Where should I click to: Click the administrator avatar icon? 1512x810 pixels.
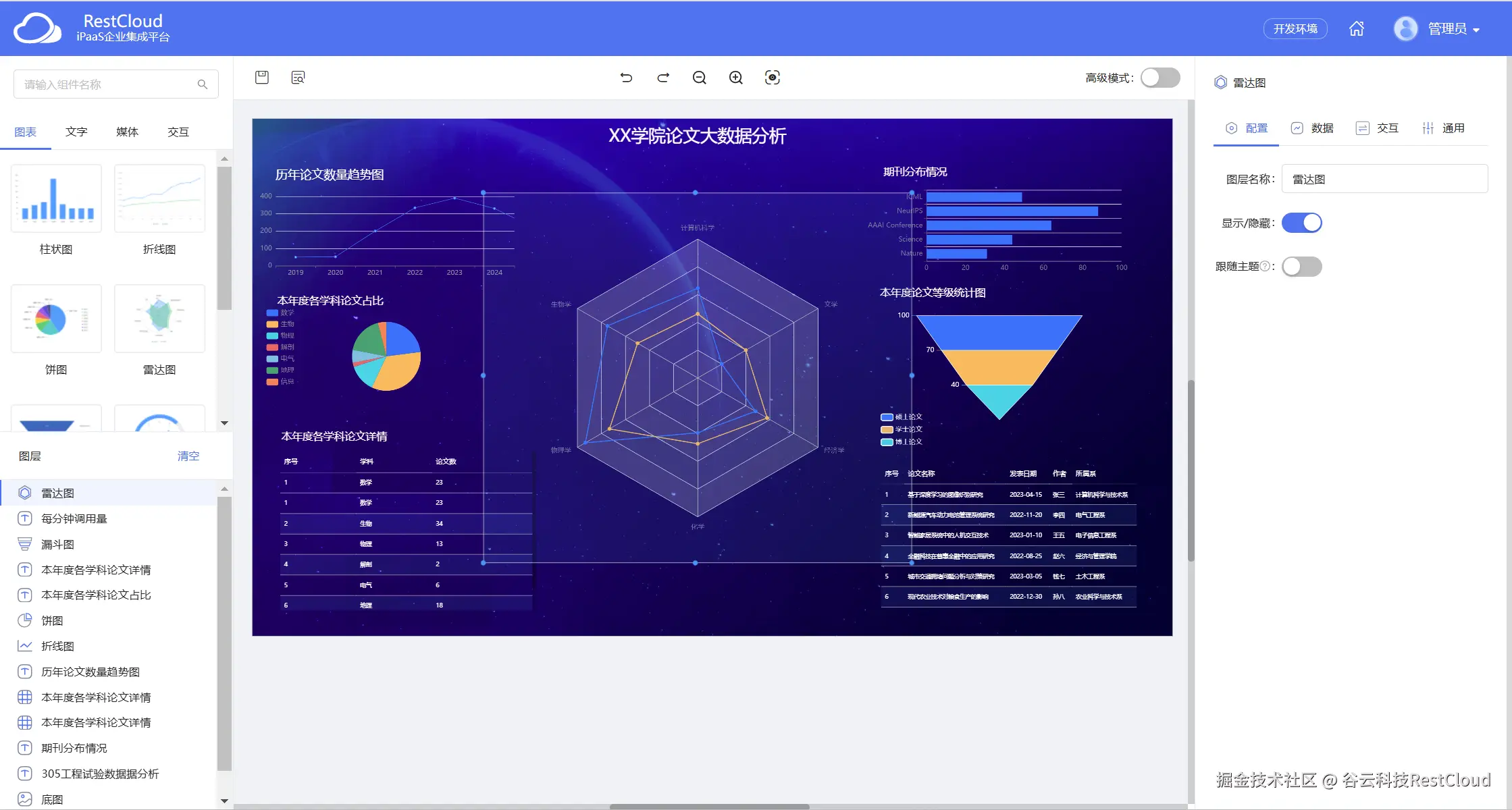tap(1406, 28)
